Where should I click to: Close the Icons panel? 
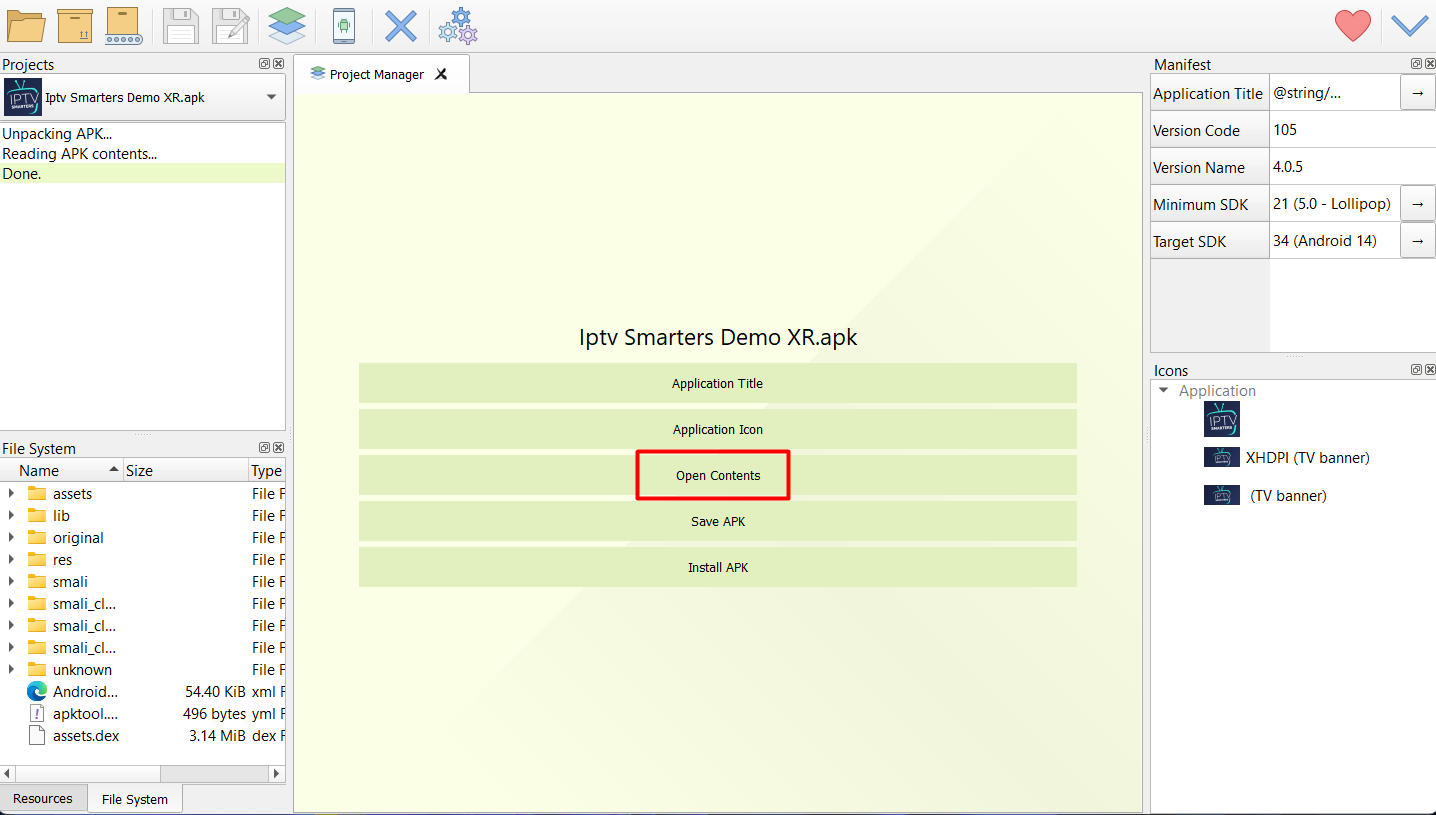[1430, 370]
